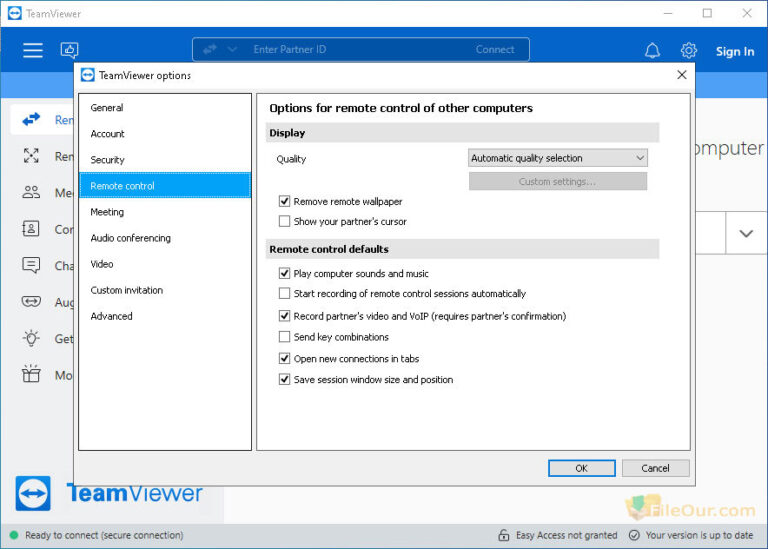Expand the connection mode dropdown chevron
This screenshot has width=768, height=549.
[x=232, y=49]
